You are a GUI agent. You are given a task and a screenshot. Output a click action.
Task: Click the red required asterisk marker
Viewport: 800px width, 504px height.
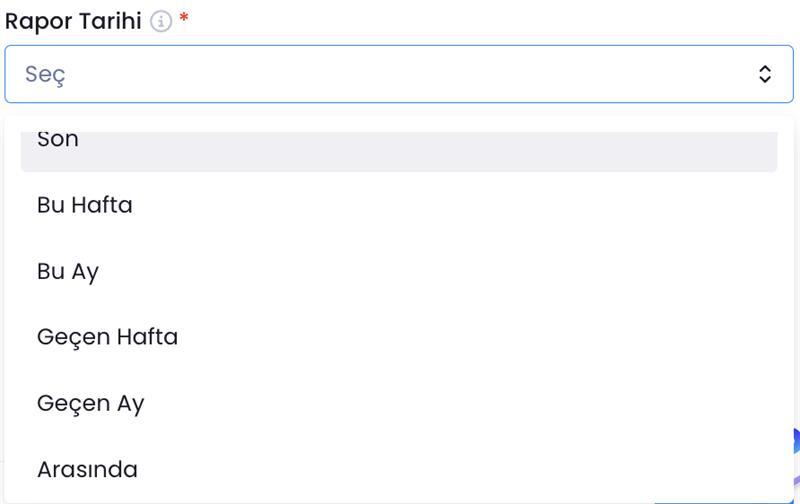point(184,19)
